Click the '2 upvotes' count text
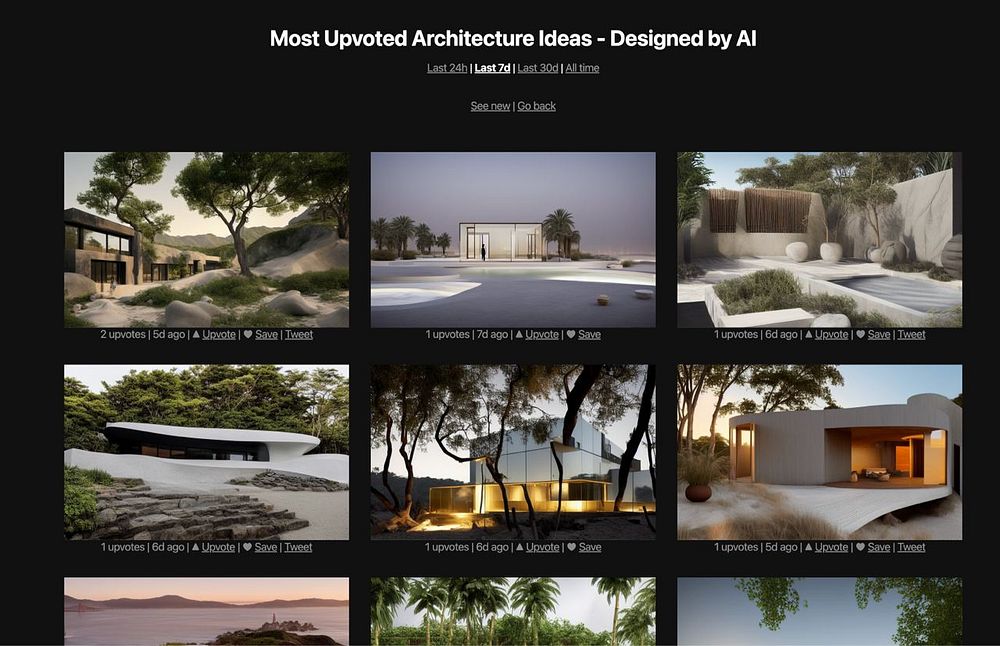 click(x=123, y=334)
